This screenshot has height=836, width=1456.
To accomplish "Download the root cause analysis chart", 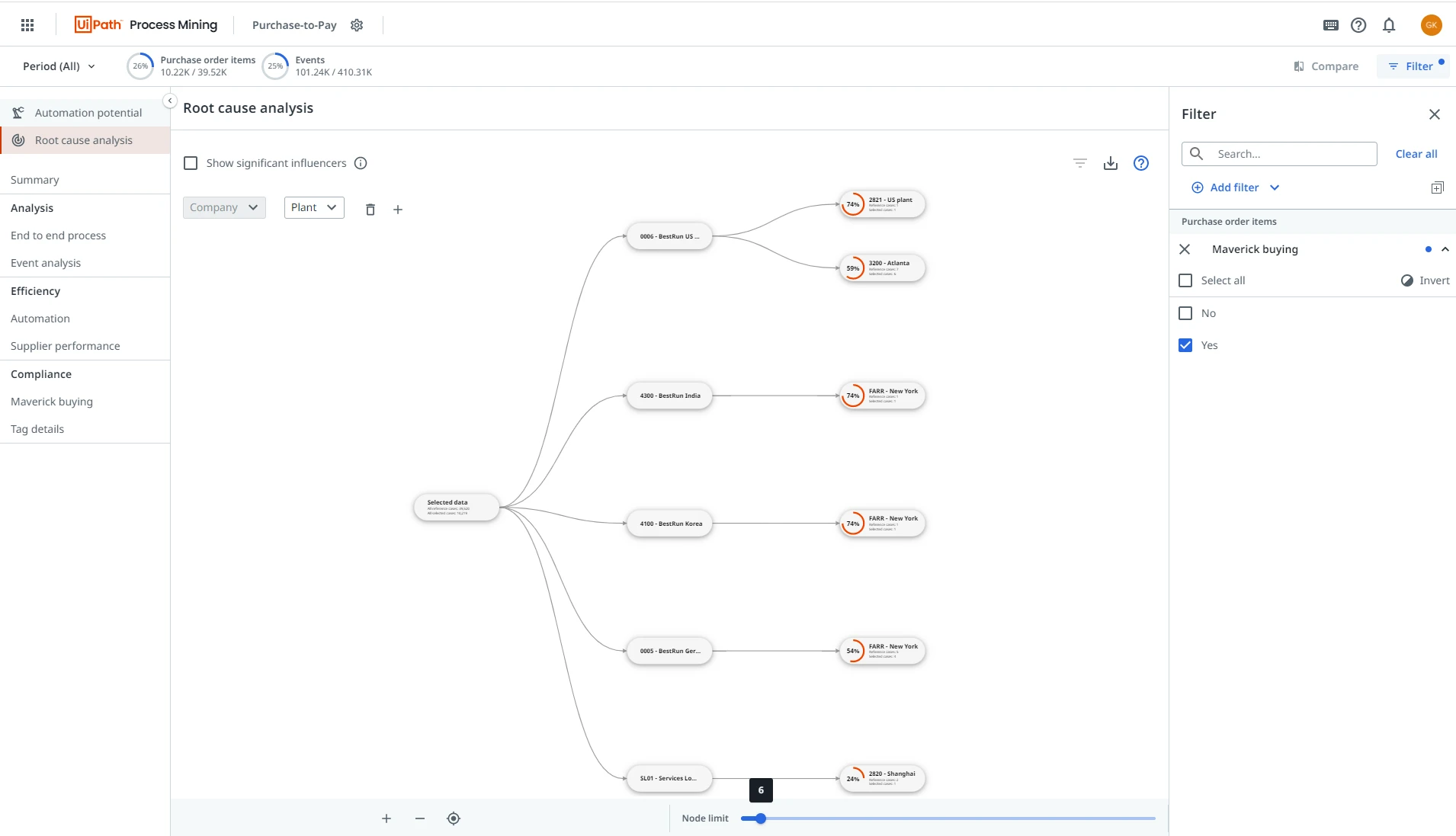I will tap(1111, 163).
